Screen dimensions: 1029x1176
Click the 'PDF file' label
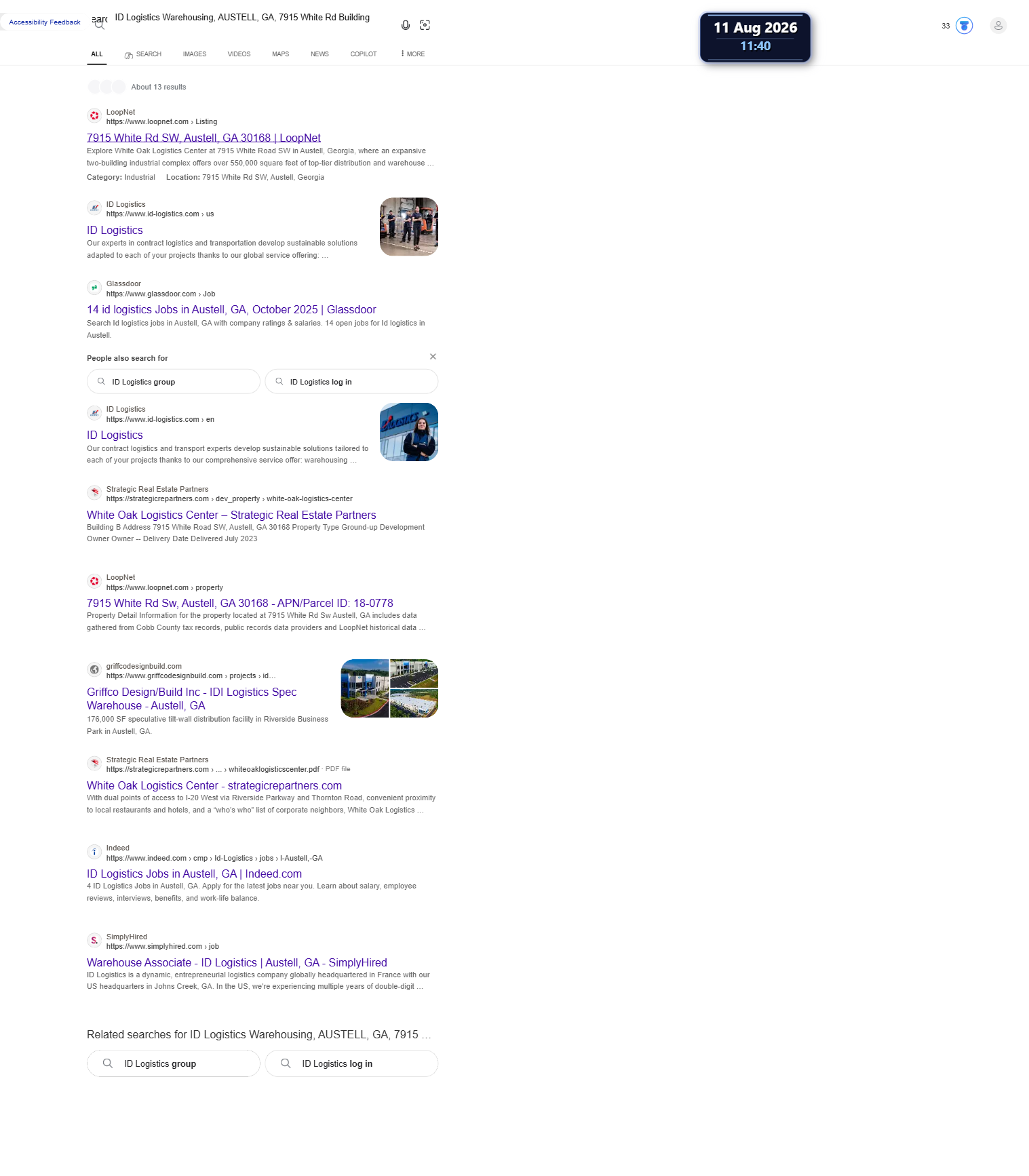click(x=338, y=770)
